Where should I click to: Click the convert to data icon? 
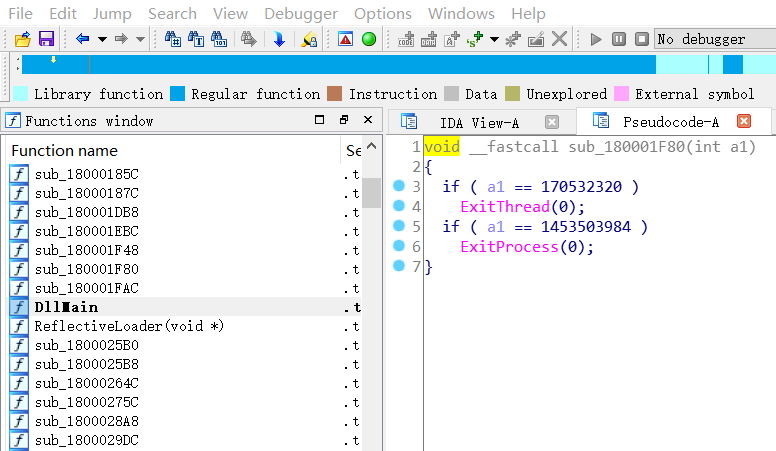point(429,39)
